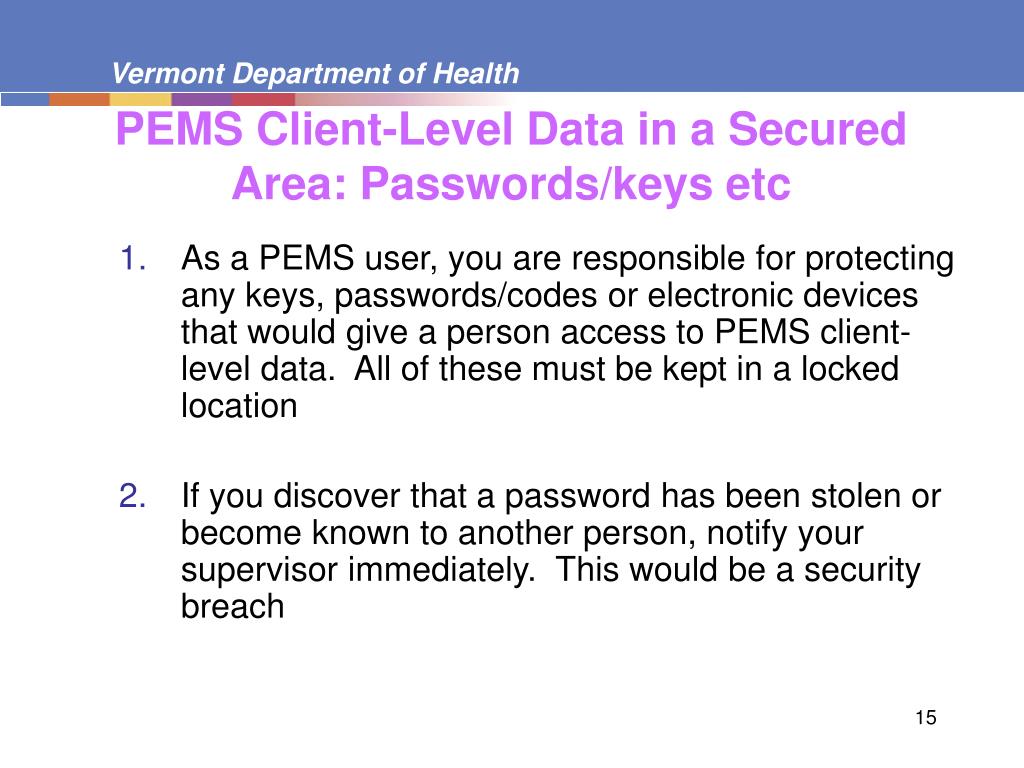
Task: Click text 'If you discover that a password'
Action: pyautogui.click(x=415, y=496)
